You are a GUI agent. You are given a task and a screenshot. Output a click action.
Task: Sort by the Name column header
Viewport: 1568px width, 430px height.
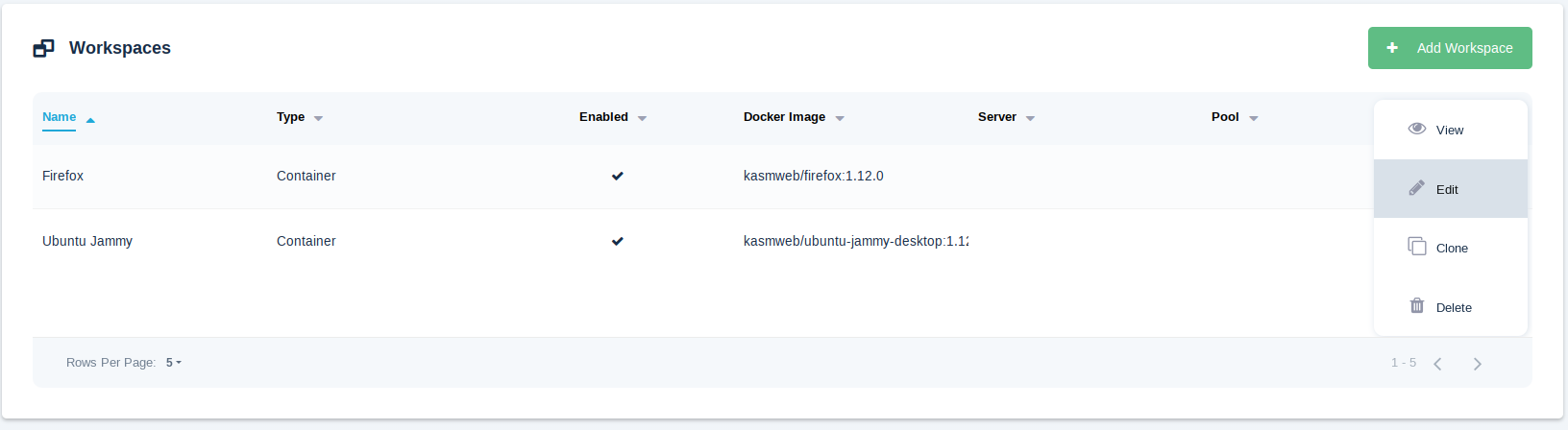(x=60, y=117)
